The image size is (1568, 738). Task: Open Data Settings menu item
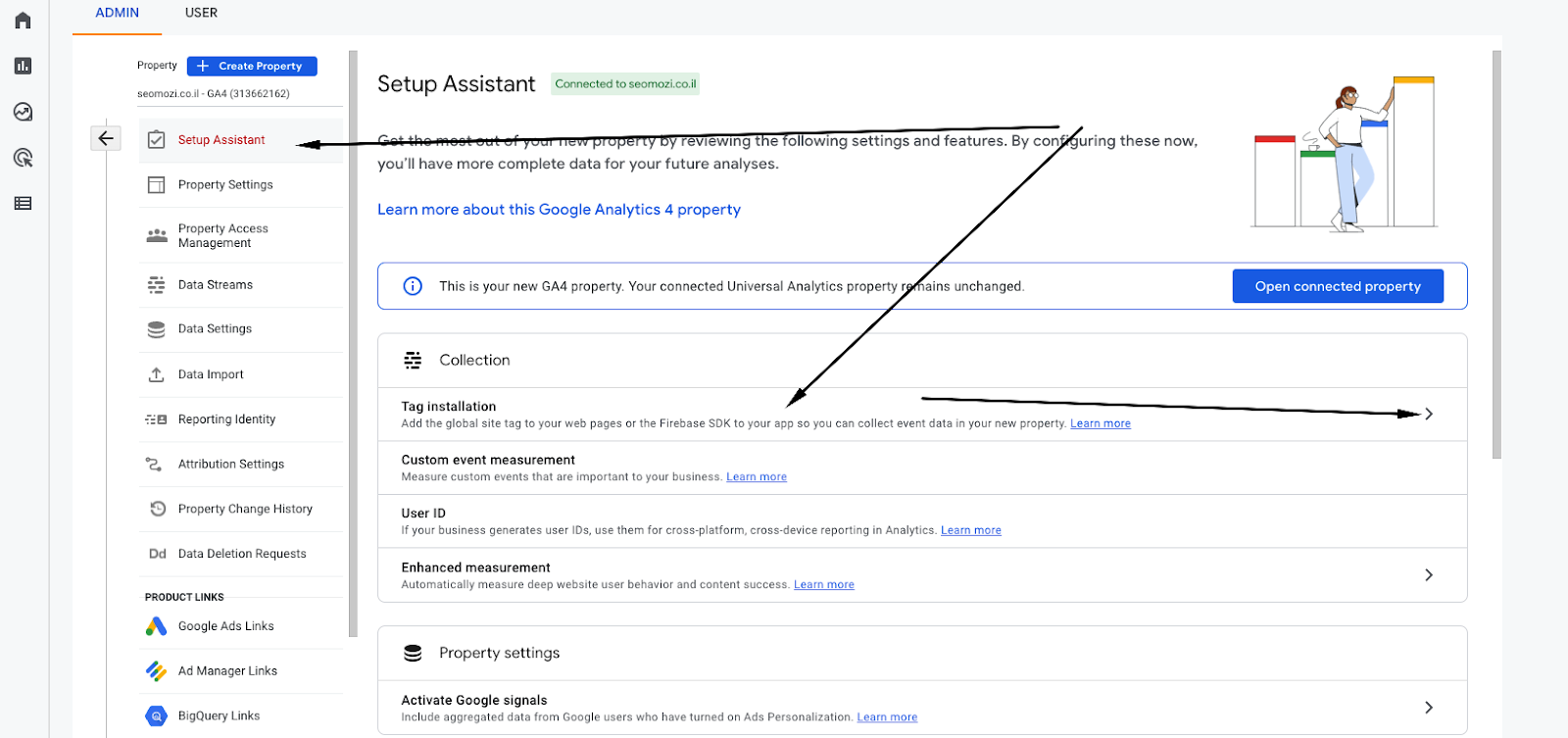(x=215, y=329)
